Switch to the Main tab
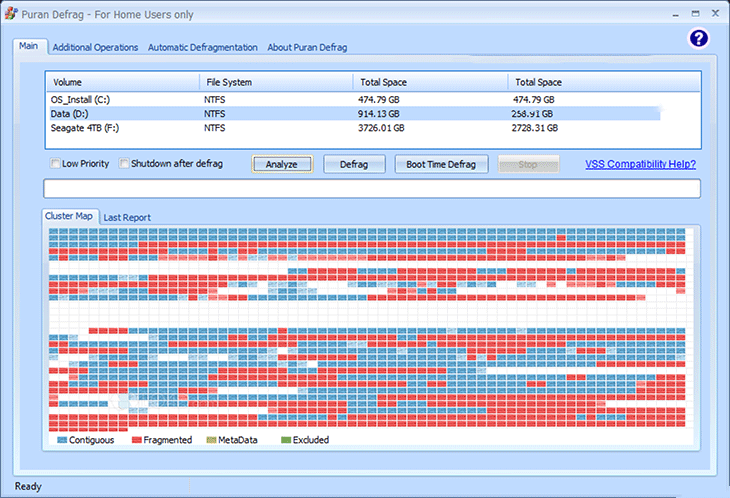 [29, 46]
